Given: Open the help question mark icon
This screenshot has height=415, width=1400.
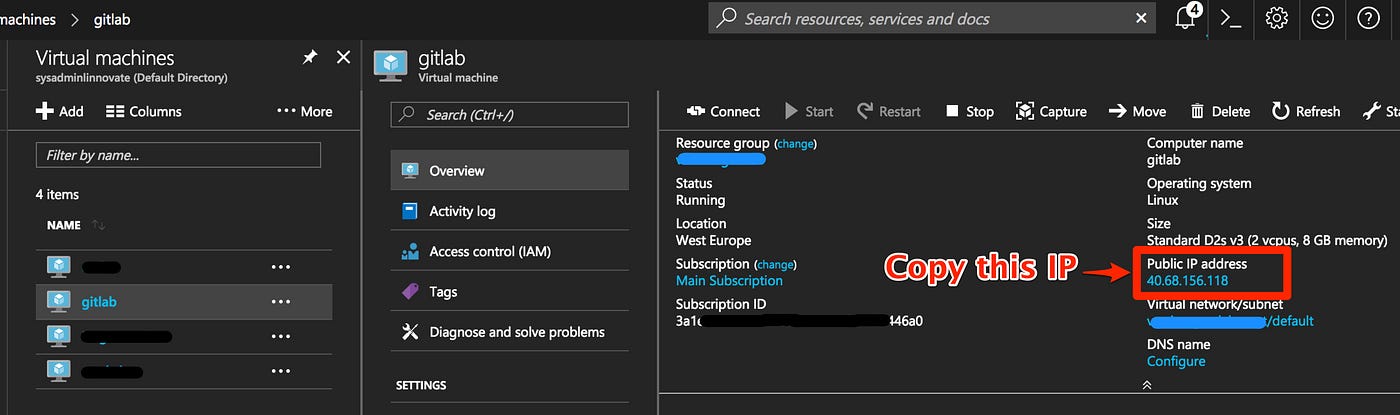Looking at the screenshot, I should click(x=1368, y=18).
